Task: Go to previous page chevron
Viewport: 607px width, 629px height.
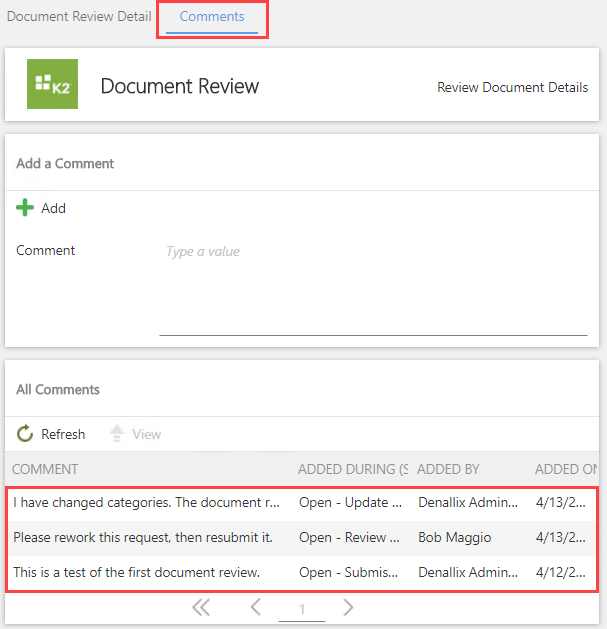Action: [256, 607]
